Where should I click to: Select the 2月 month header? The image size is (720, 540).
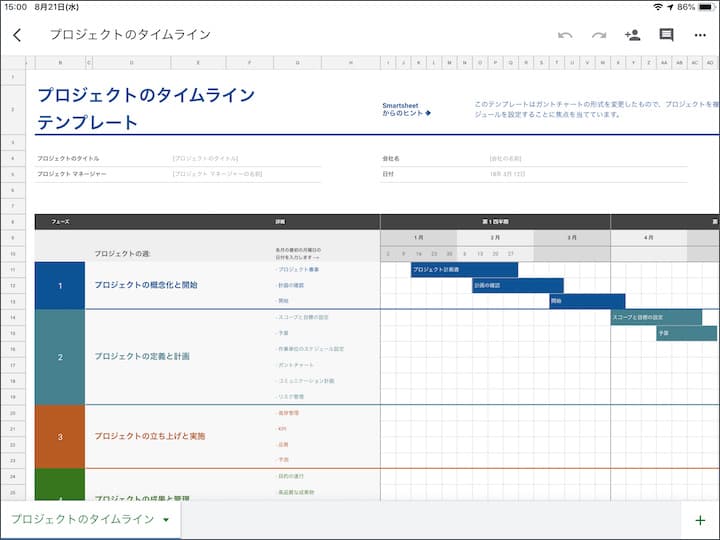(x=495, y=238)
